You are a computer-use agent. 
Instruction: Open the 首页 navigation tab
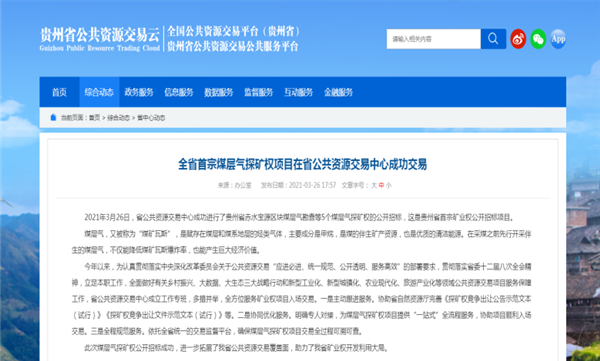[59, 92]
